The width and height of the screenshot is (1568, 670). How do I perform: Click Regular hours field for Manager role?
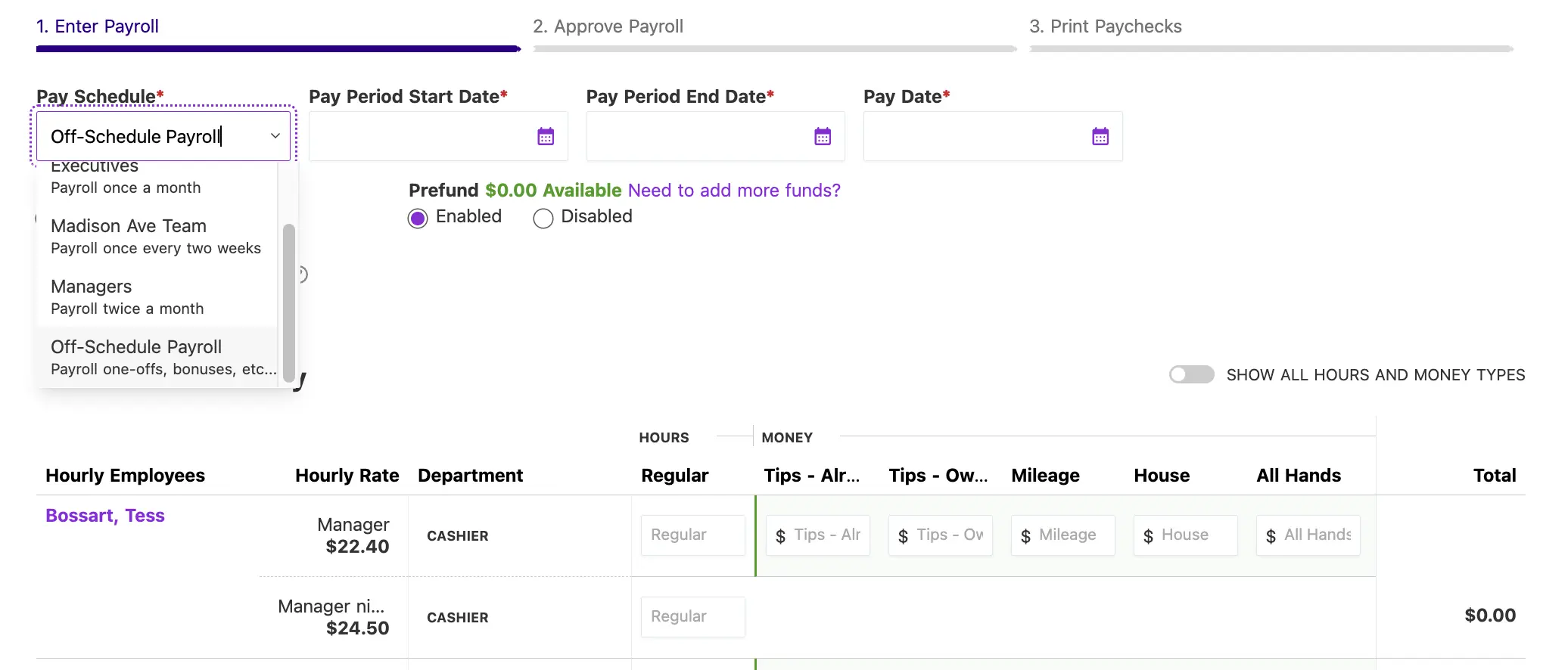[x=692, y=535]
